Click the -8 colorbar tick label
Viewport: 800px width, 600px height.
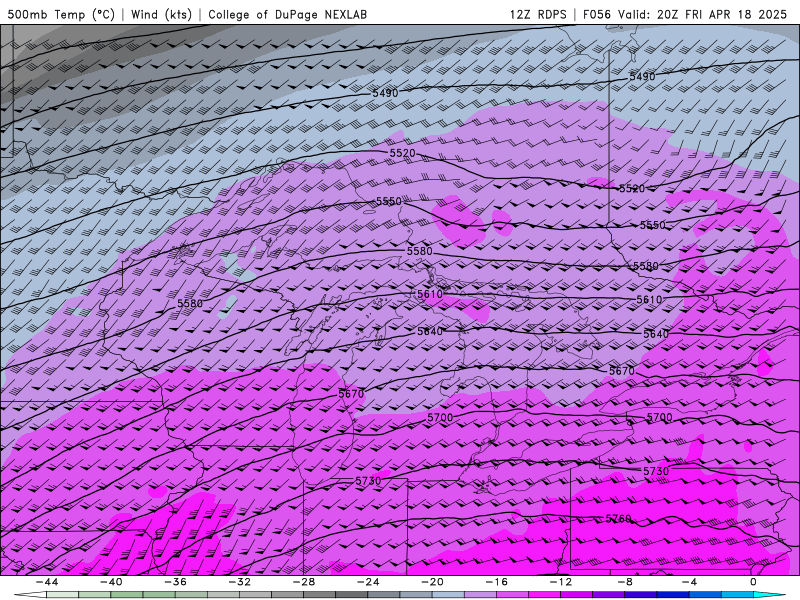click(625, 582)
